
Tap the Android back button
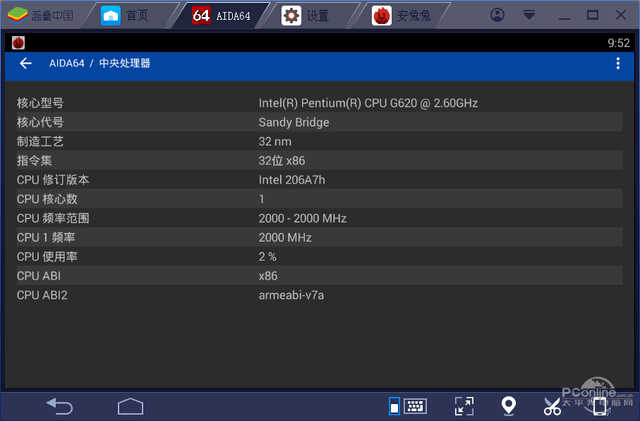60,406
